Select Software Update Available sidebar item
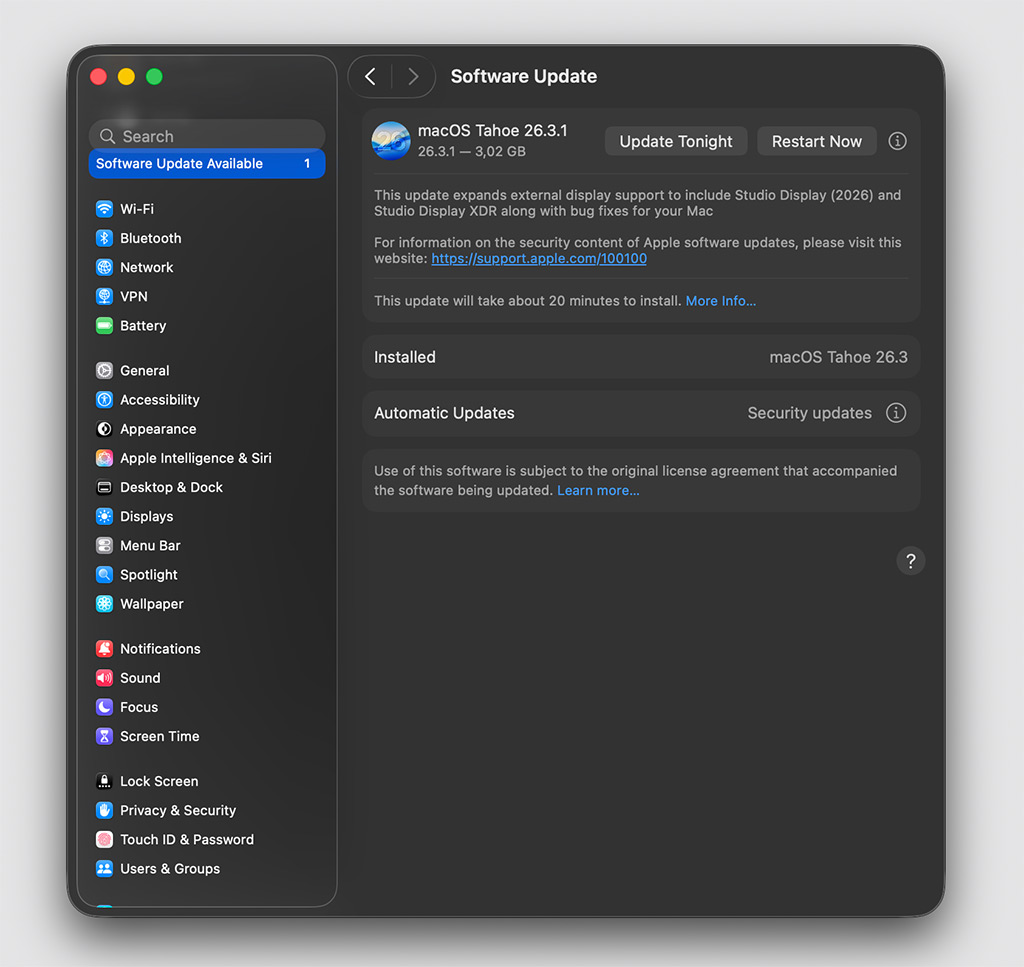1024x967 pixels. 207,163
